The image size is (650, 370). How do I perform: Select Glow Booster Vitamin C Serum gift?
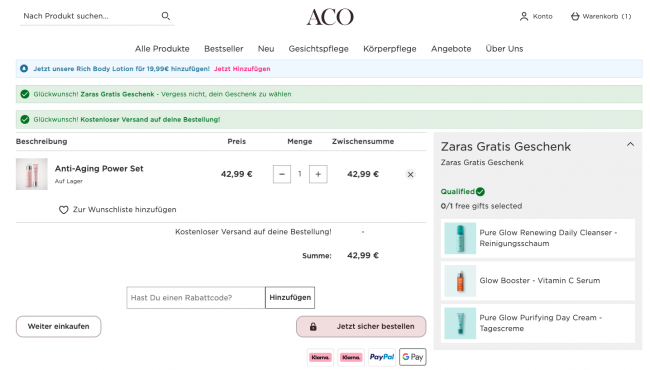click(x=538, y=281)
